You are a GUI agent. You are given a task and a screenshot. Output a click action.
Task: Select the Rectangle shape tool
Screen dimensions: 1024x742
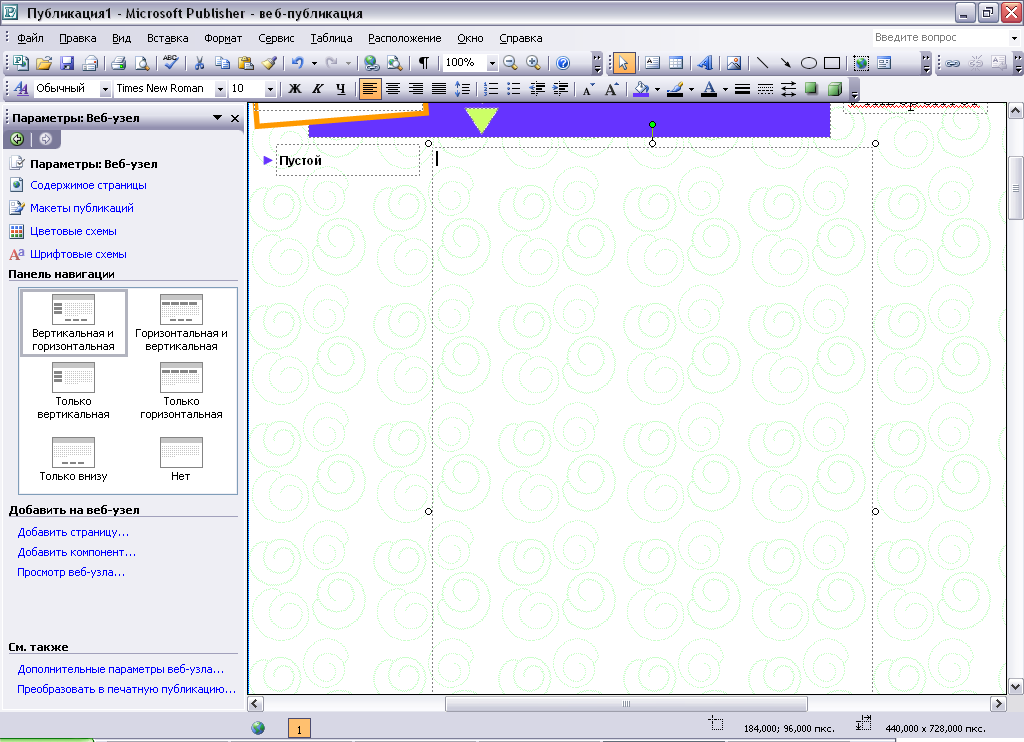click(832, 63)
